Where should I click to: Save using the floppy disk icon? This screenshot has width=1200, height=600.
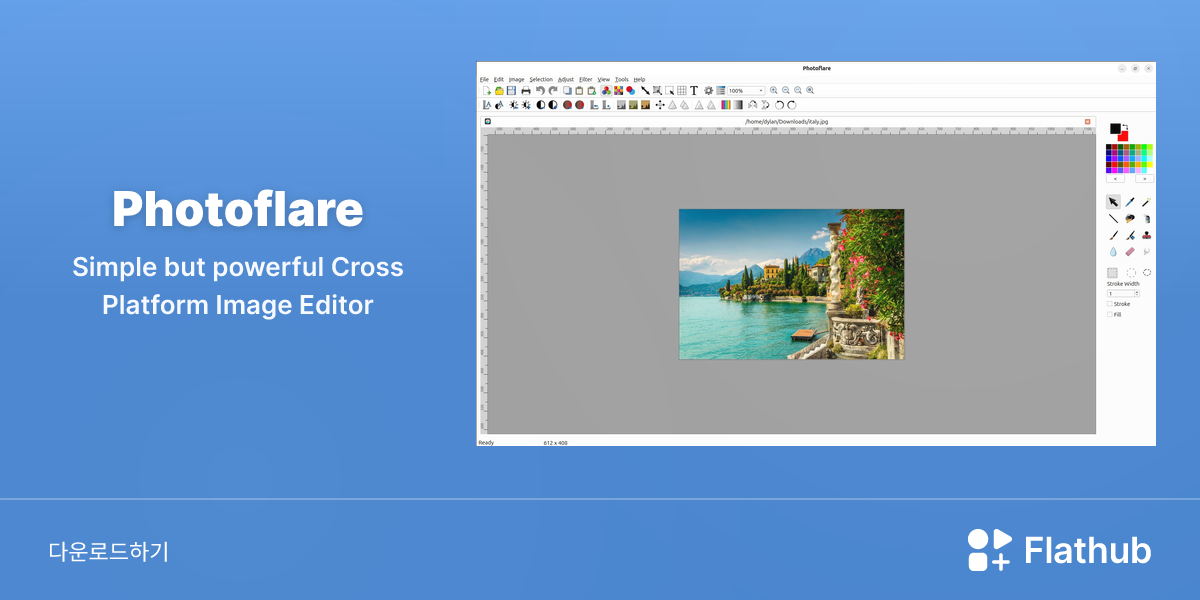point(511,90)
